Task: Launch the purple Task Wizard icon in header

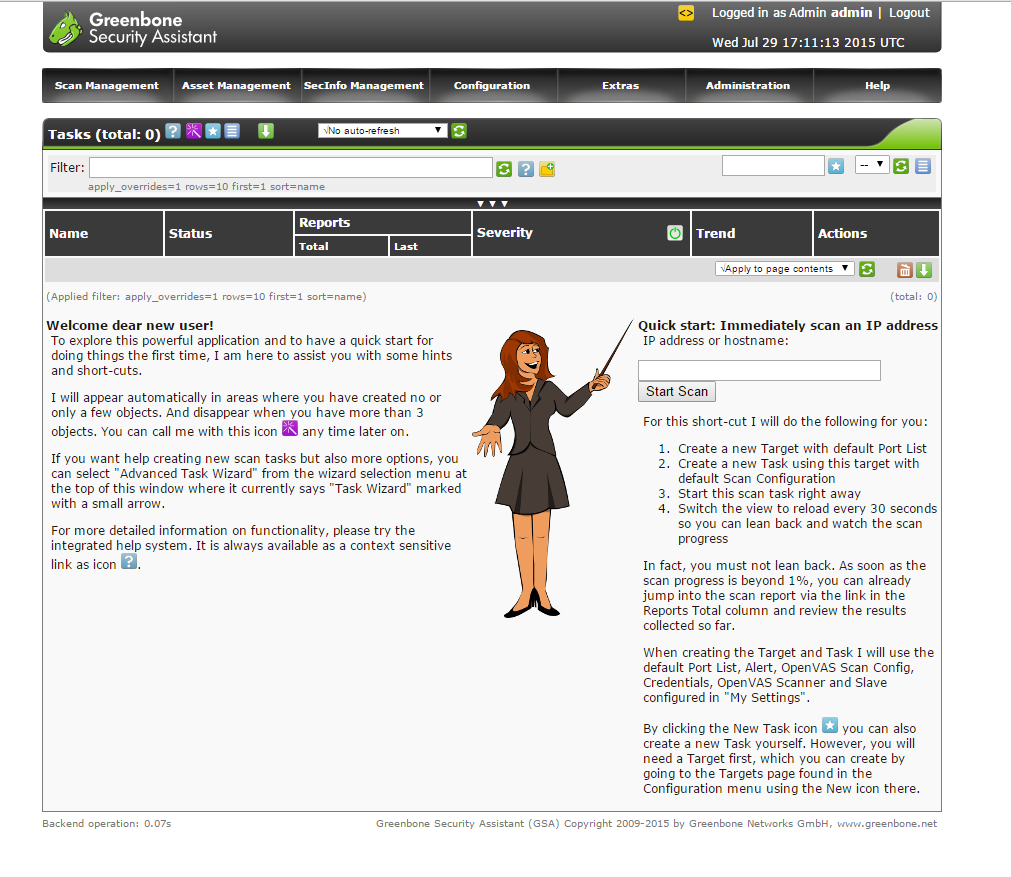Action: point(193,131)
